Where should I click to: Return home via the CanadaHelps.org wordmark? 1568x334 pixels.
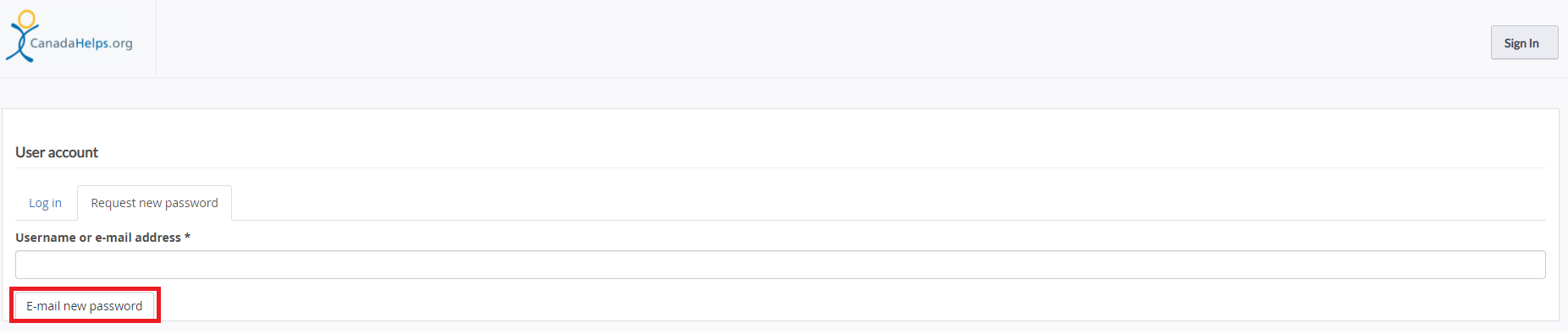(x=81, y=43)
